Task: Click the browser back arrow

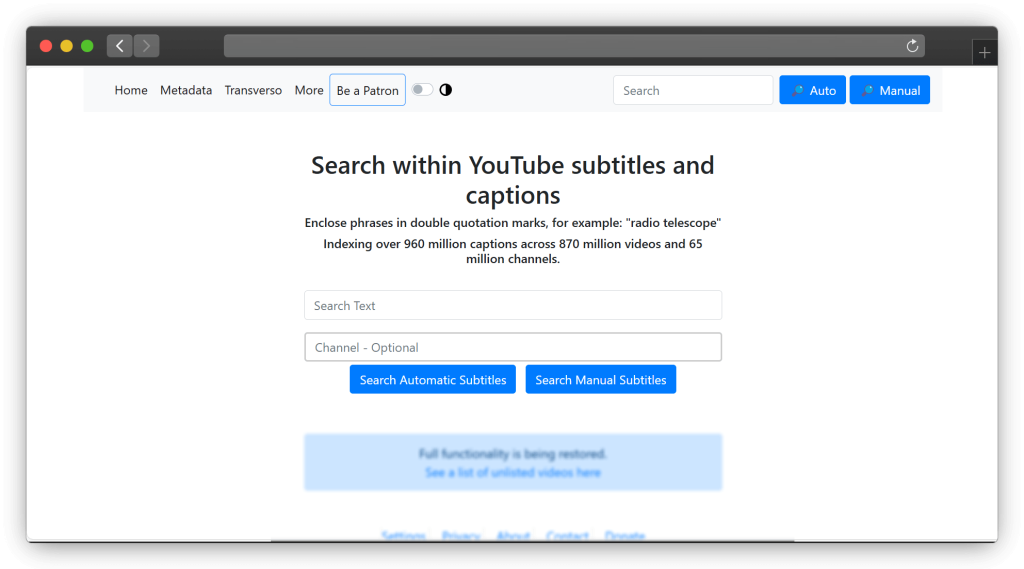Action: pos(120,46)
